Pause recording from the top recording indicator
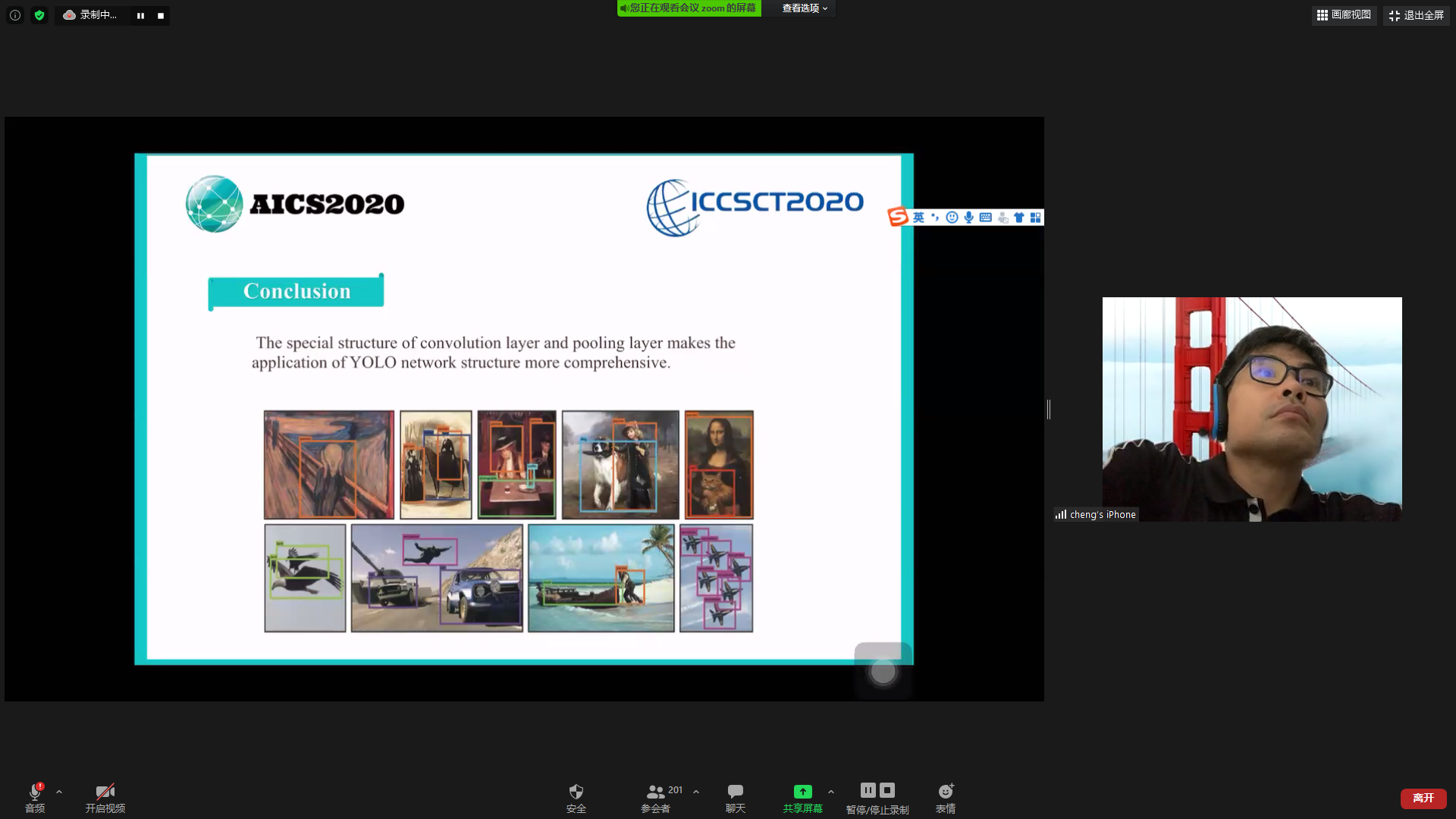 click(140, 15)
